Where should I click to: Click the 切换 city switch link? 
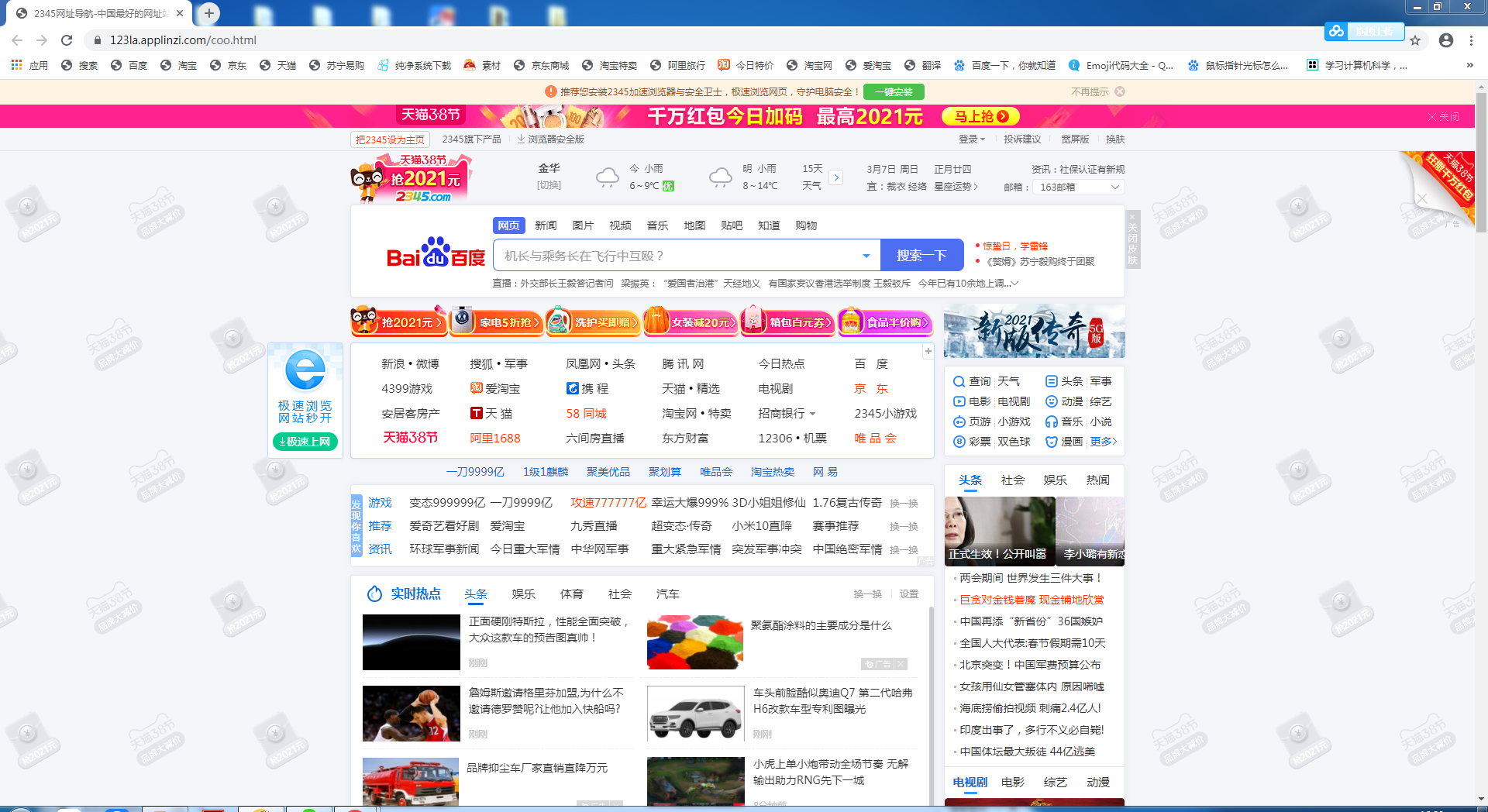tap(549, 185)
